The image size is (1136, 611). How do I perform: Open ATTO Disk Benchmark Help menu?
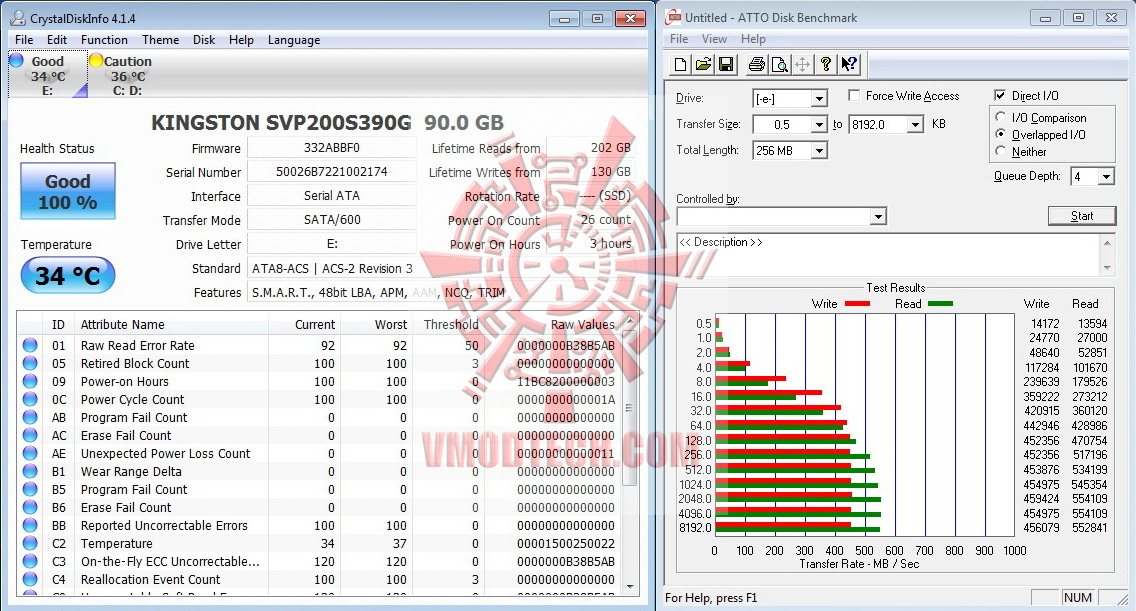click(753, 39)
